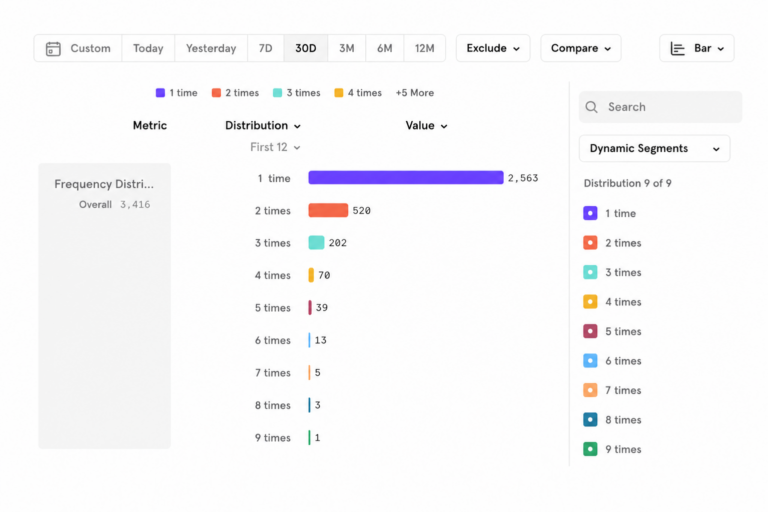
Task: Click the 8 times row label in the chart
Action: pos(273,405)
